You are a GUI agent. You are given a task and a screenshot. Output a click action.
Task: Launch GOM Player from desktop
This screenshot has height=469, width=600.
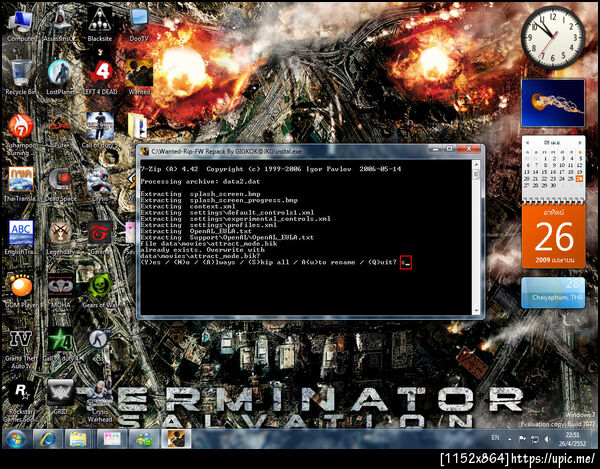(x=21, y=290)
